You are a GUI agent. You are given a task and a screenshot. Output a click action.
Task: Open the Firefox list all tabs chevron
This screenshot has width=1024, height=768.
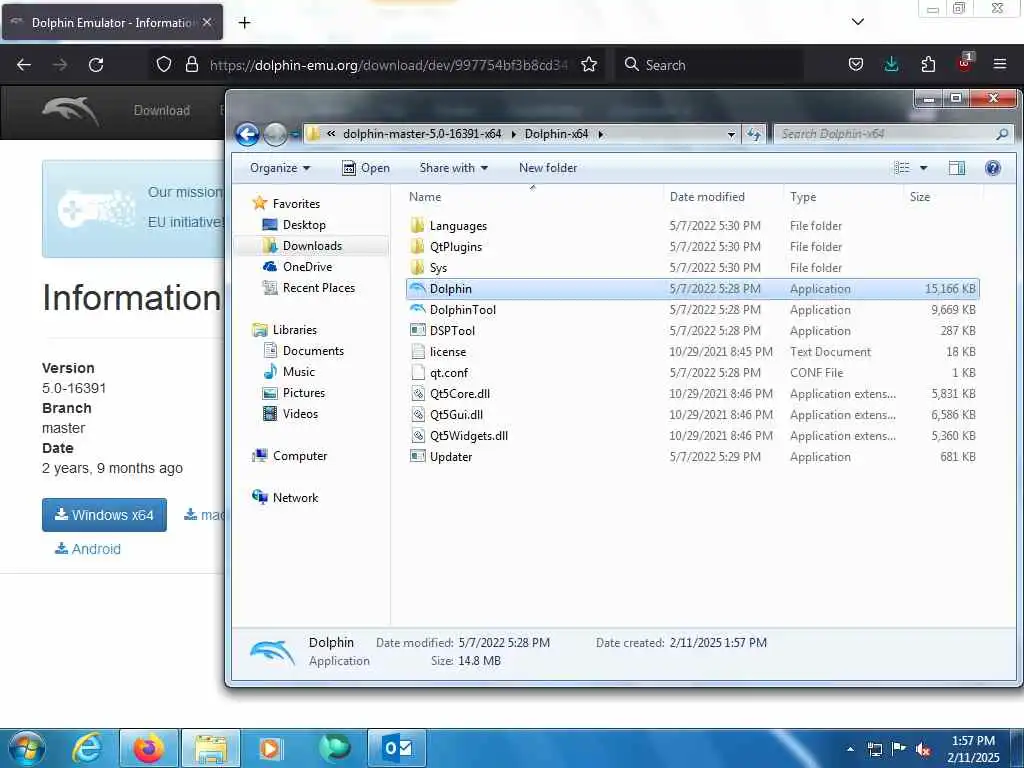point(858,22)
